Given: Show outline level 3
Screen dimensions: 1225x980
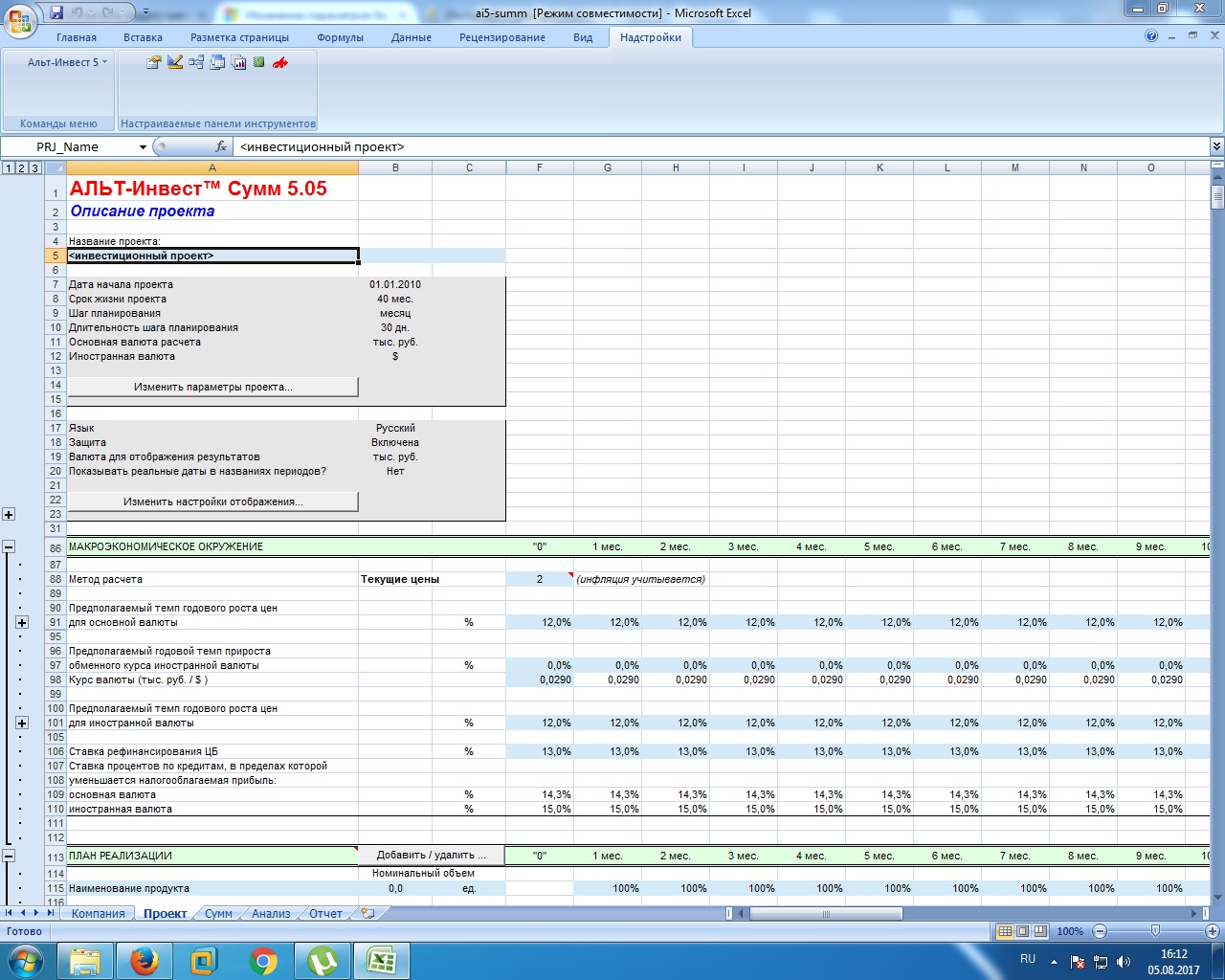Looking at the screenshot, I should [35, 167].
